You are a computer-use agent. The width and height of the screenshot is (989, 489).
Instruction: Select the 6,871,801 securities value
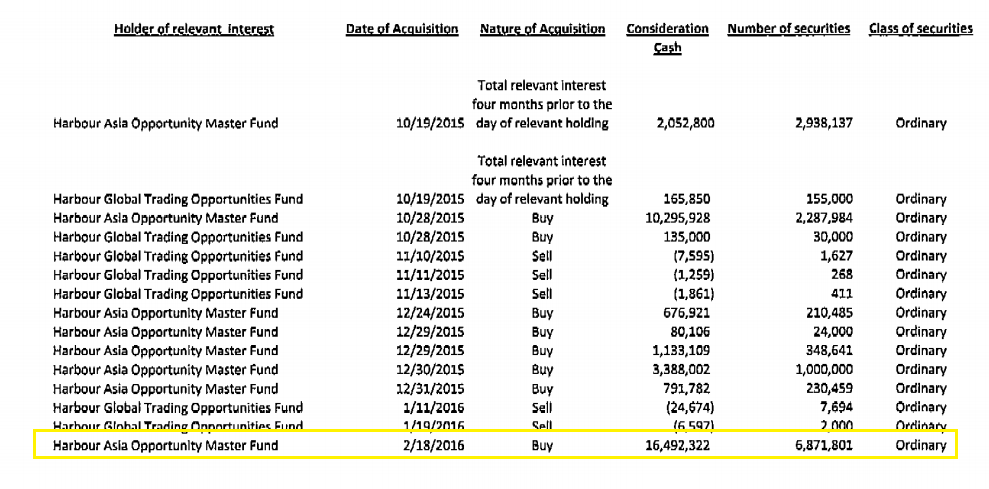tap(823, 445)
